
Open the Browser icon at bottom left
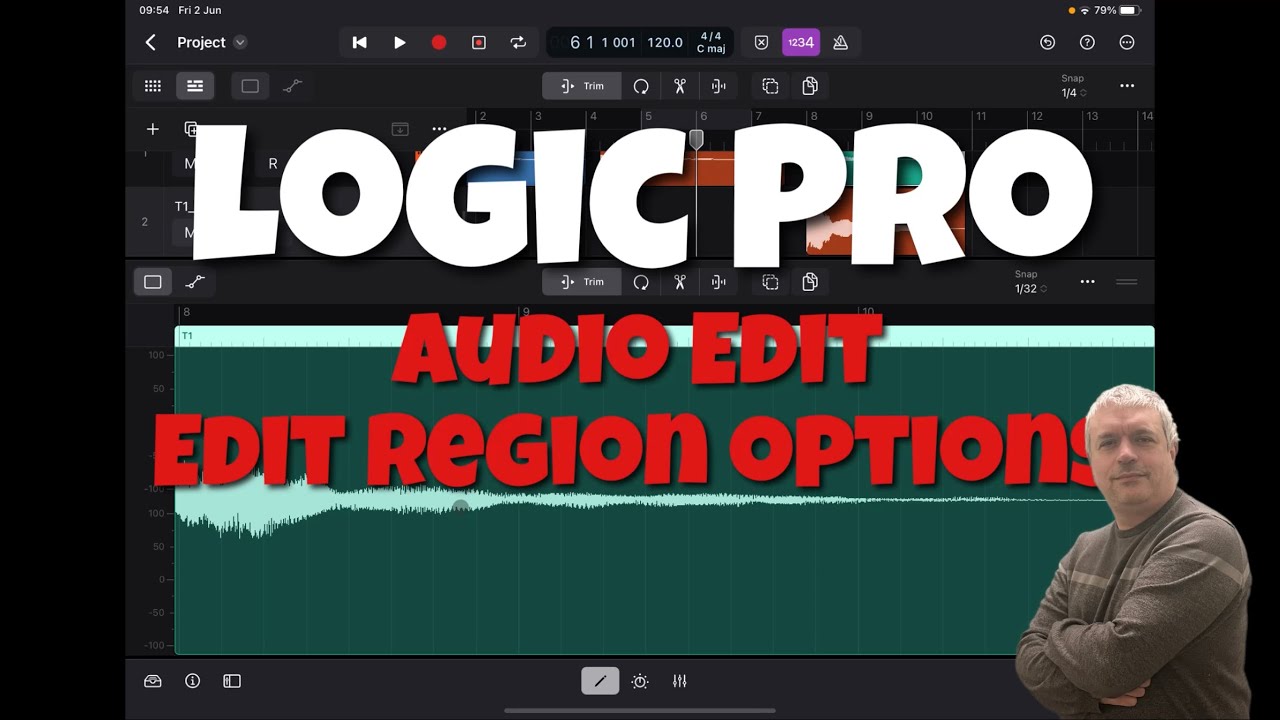(153, 681)
